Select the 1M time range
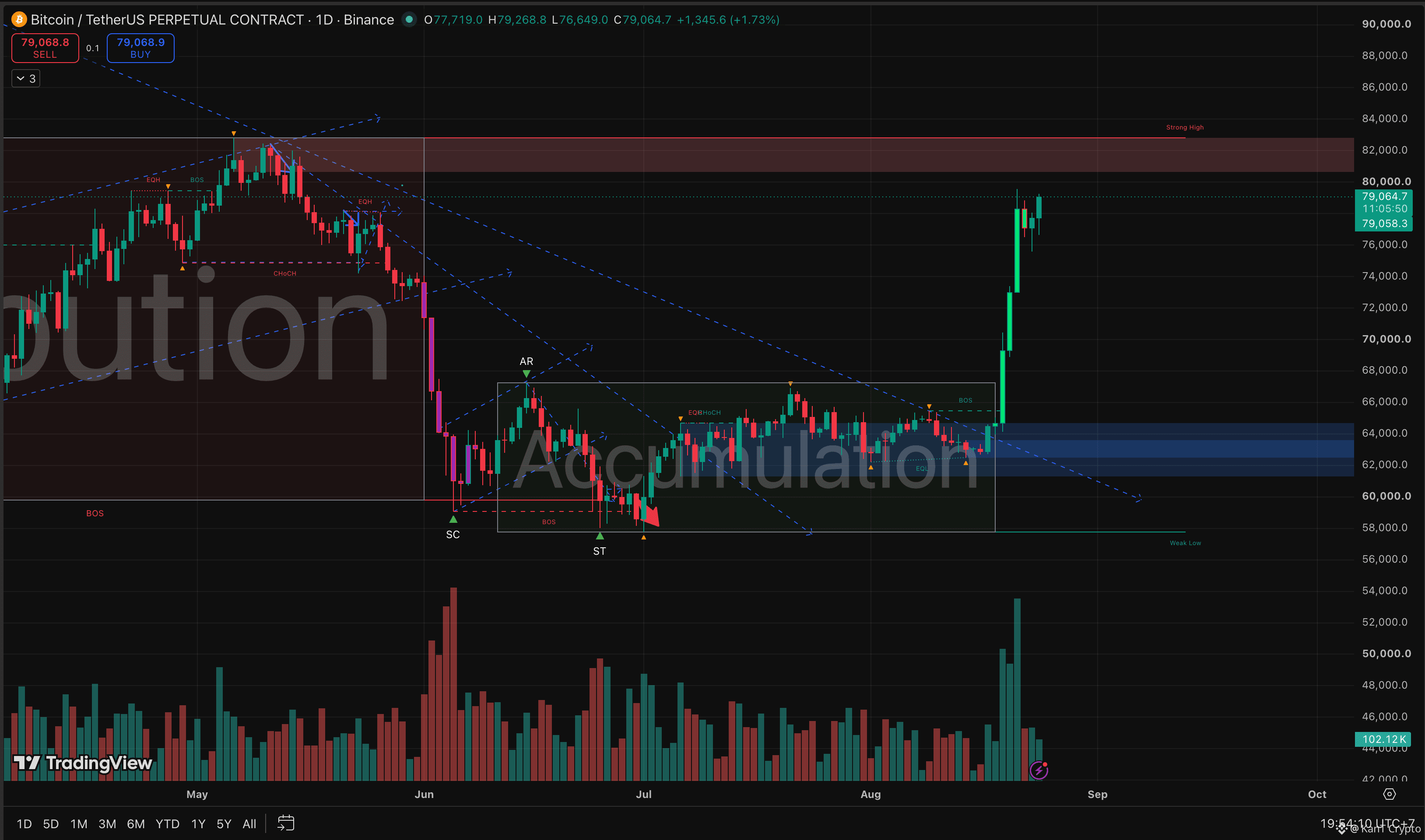The width and height of the screenshot is (1425, 840). click(79, 823)
